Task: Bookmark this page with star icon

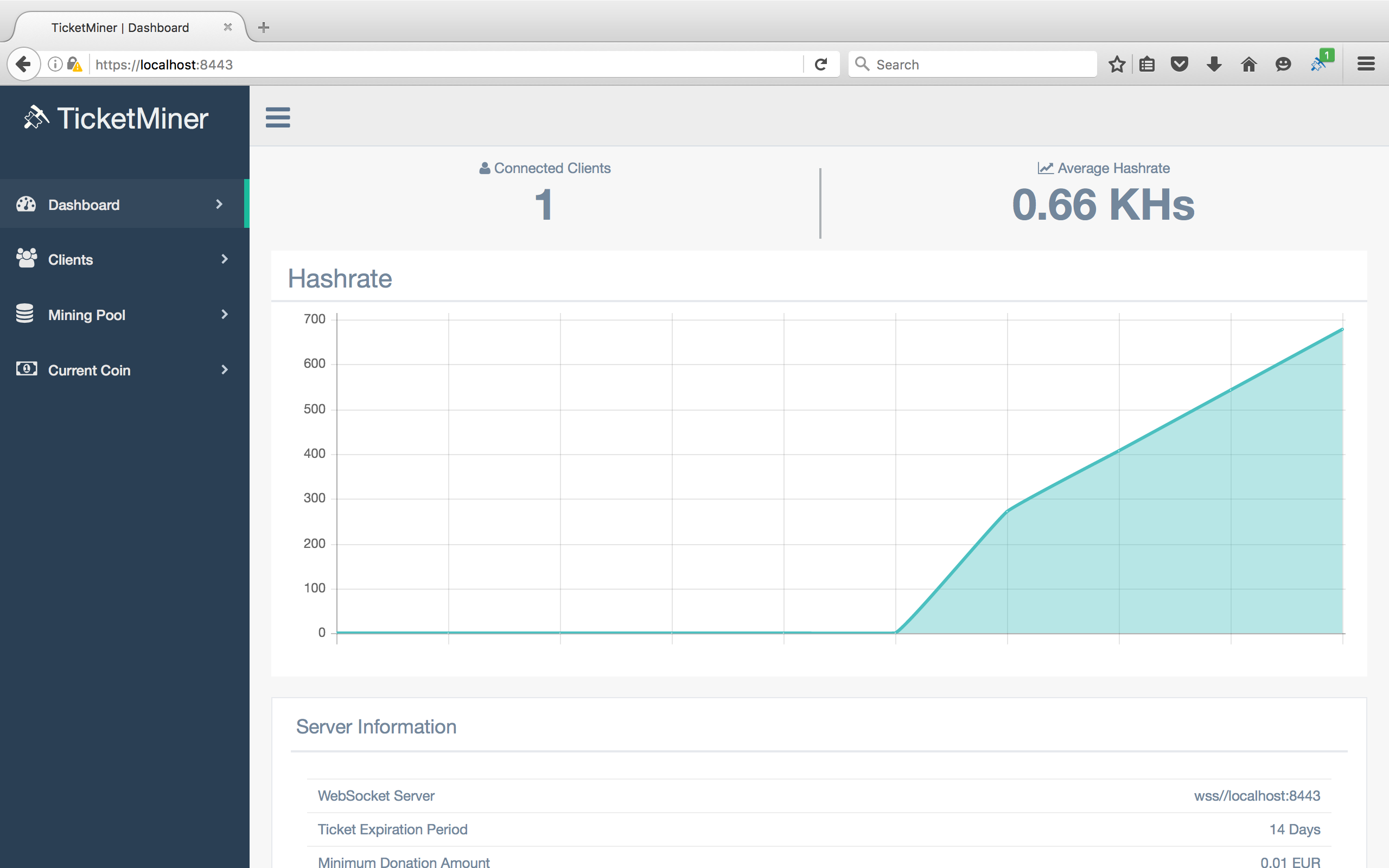Action: (x=1117, y=65)
